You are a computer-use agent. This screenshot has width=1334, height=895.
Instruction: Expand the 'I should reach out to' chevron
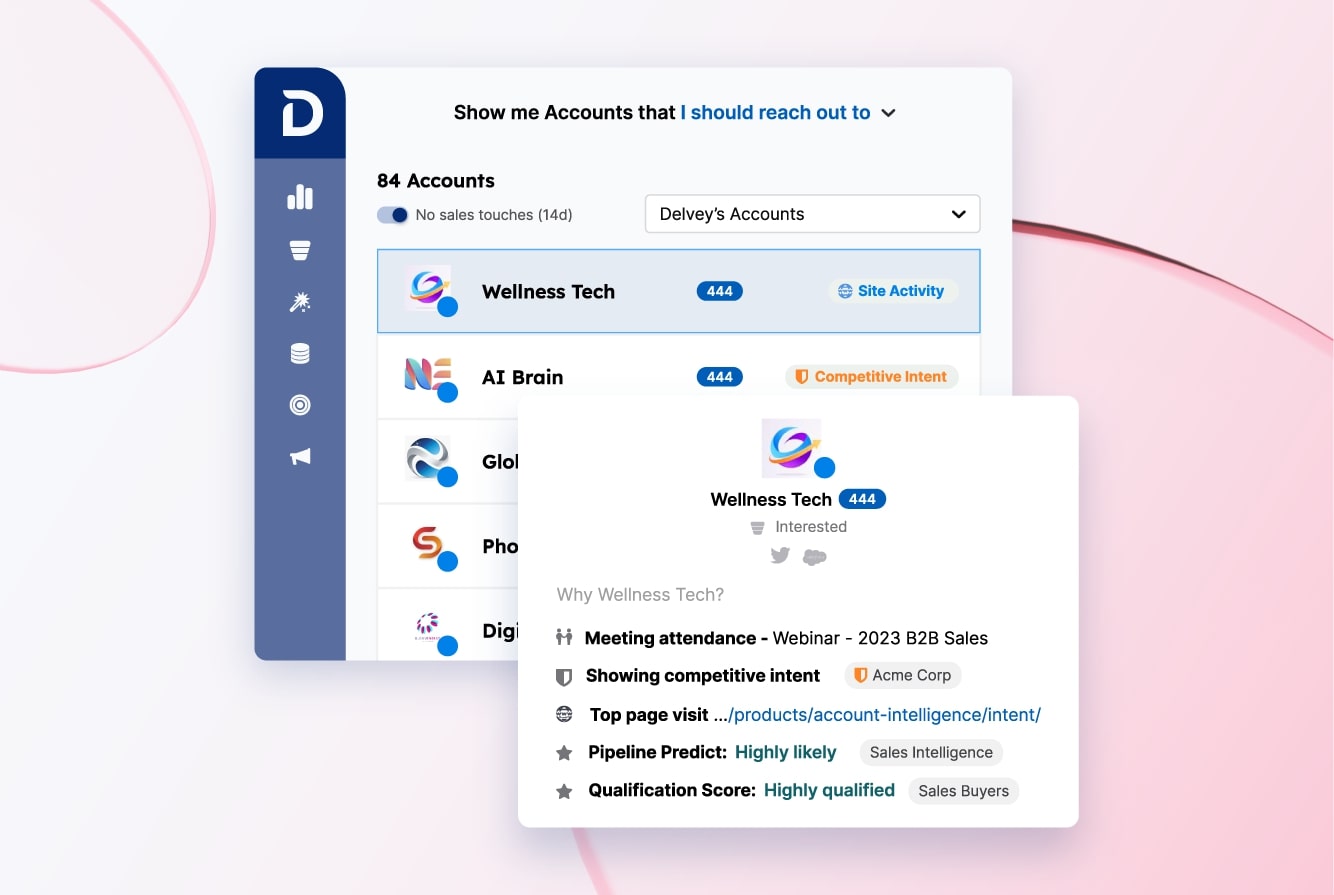pyautogui.click(x=888, y=113)
